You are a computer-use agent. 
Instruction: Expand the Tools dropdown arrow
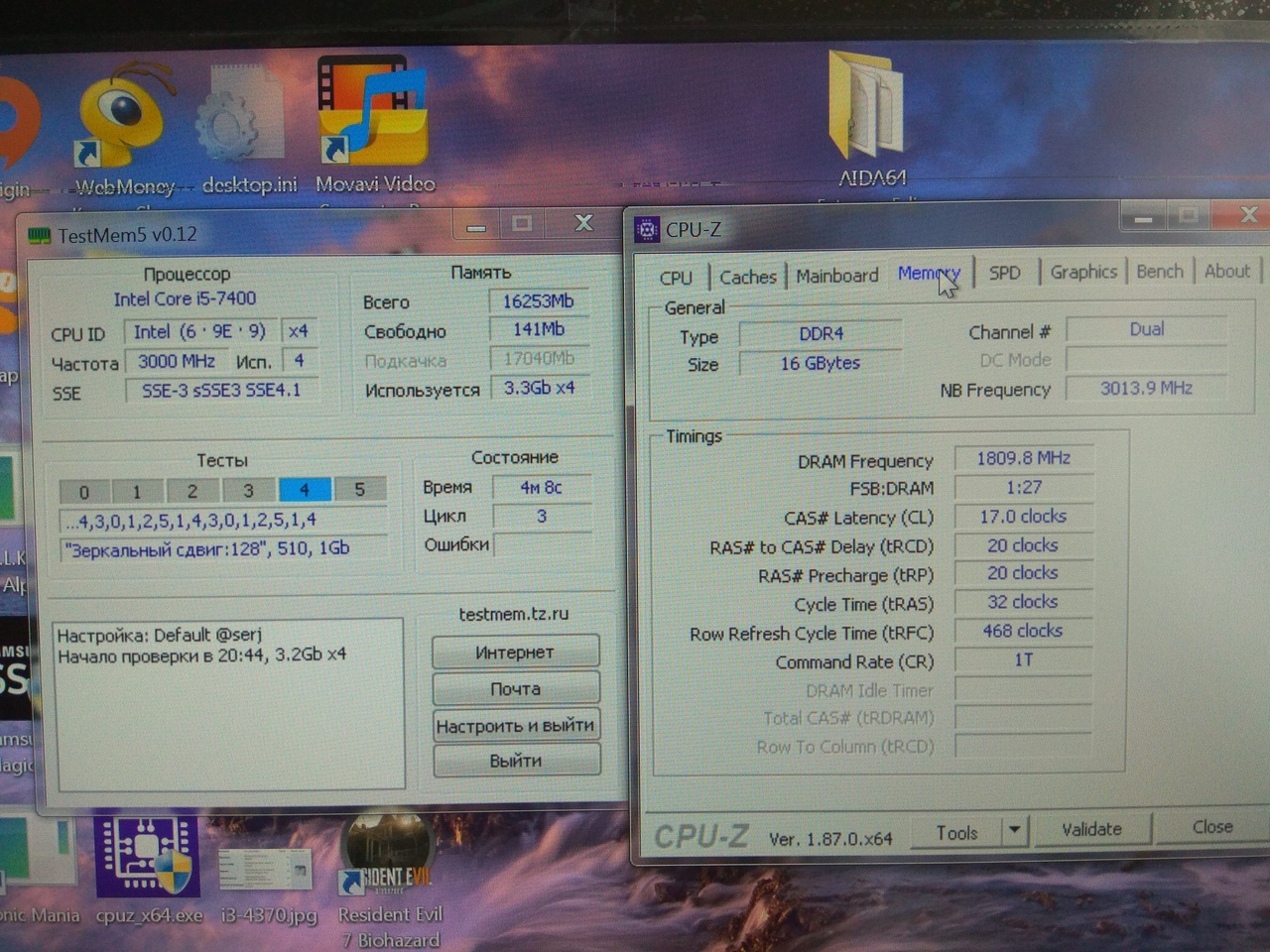coord(1015,831)
